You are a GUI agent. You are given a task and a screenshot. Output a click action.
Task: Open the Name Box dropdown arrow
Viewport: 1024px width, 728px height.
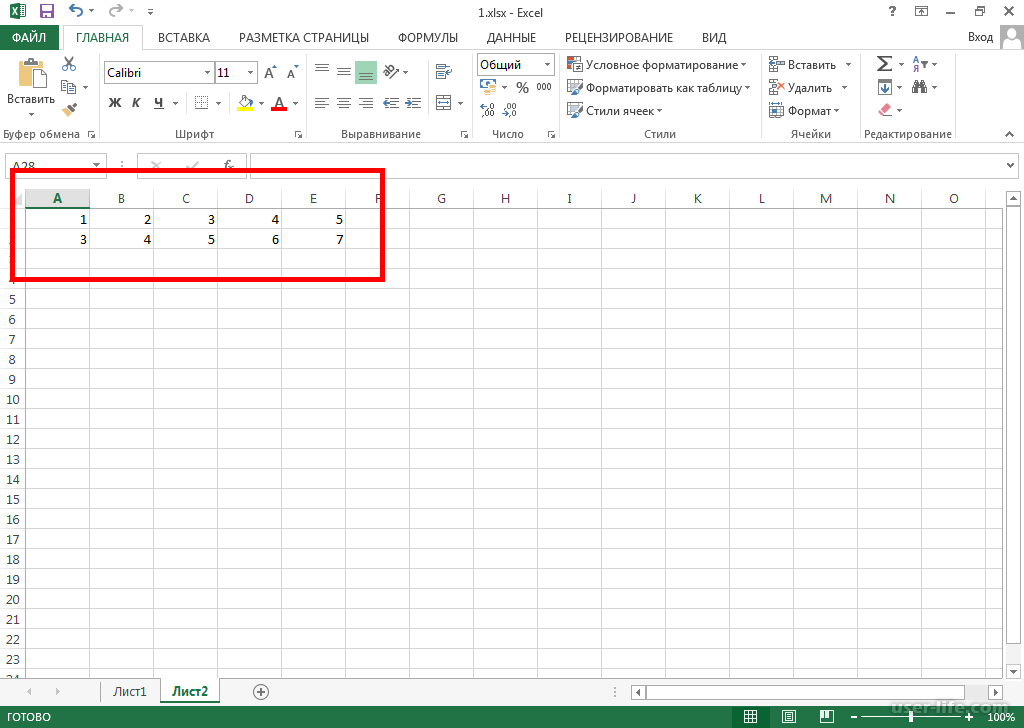coord(96,165)
